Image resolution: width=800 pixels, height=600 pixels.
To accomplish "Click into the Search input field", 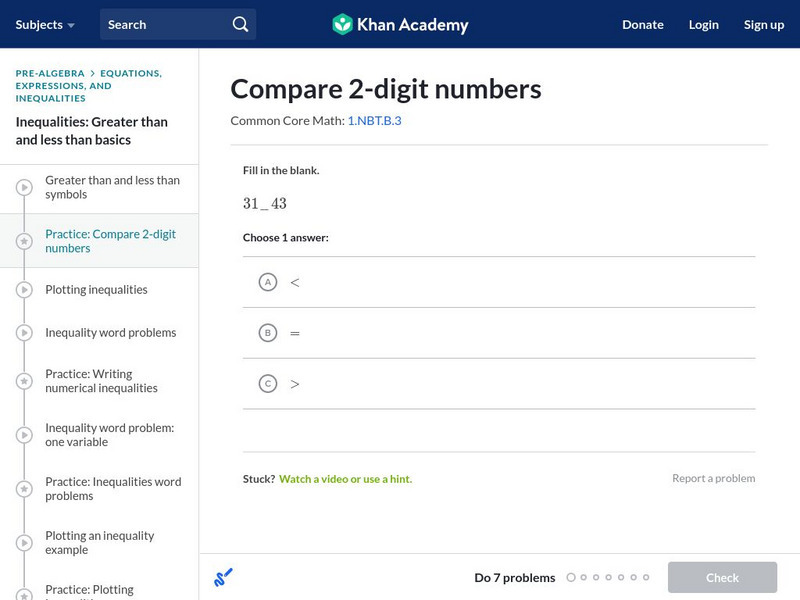I will [x=165, y=24].
